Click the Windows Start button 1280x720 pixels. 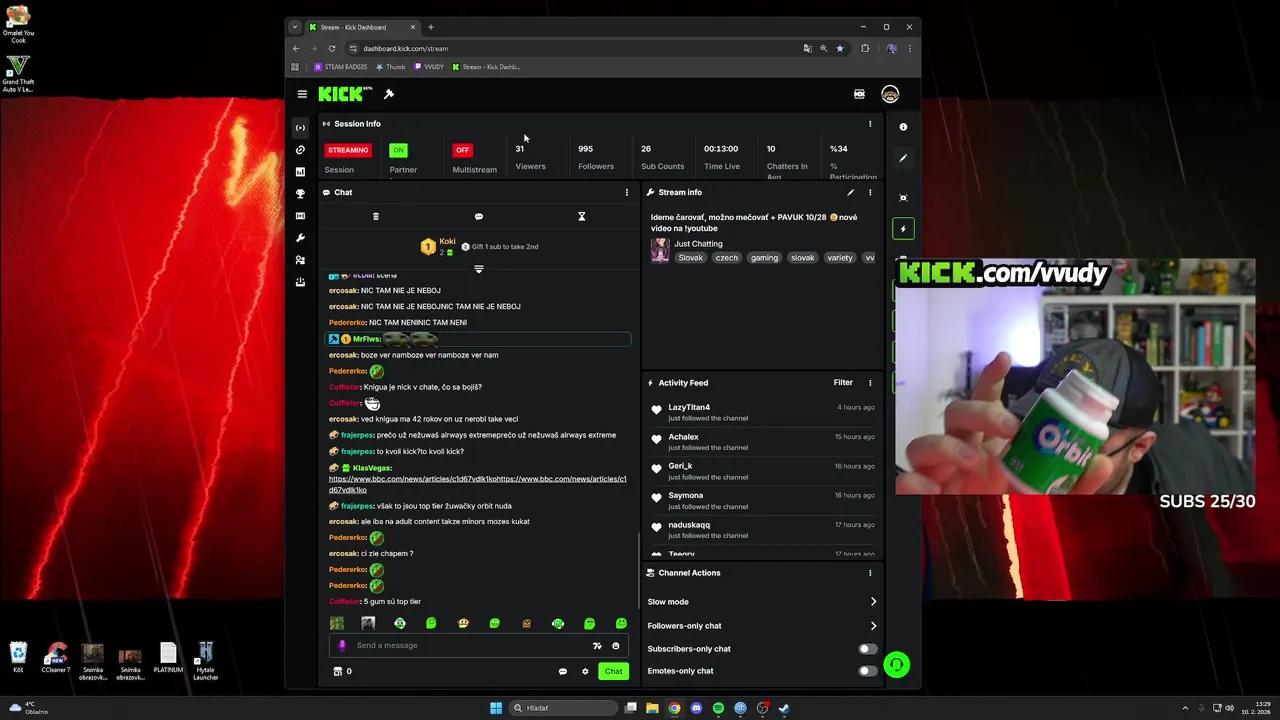tap(496, 708)
